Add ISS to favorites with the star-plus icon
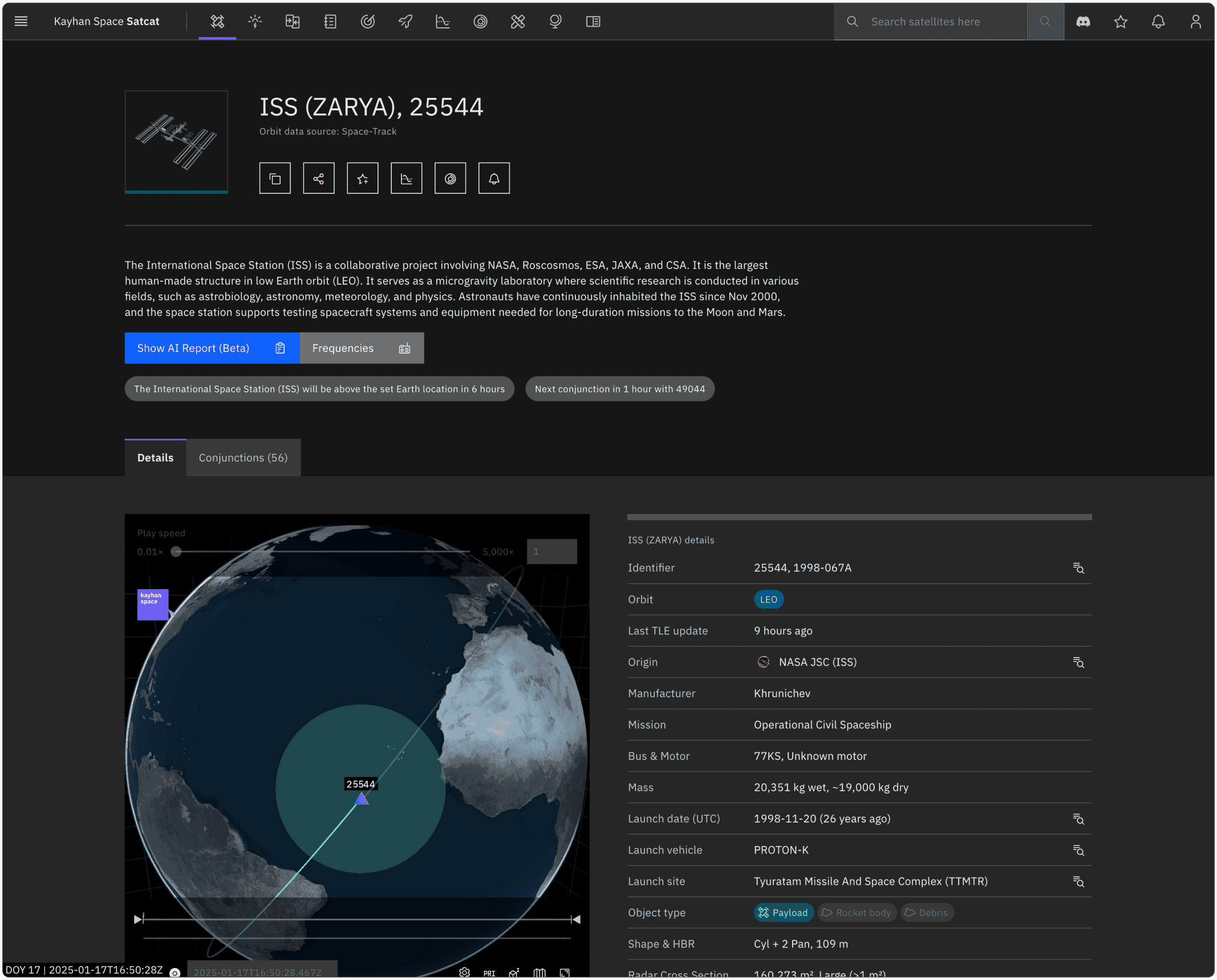This screenshot has height=980, width=1217. (363, 179)
